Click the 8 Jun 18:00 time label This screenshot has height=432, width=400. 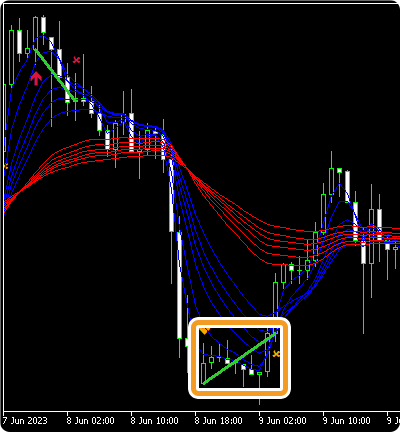(x=218, y=421)
